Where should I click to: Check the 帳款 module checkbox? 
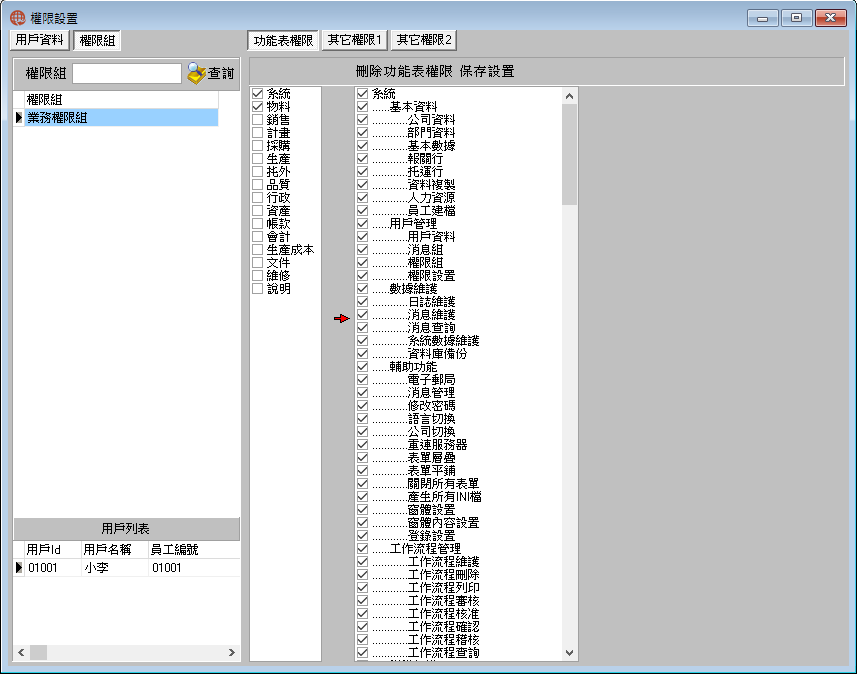click(257, 224)
